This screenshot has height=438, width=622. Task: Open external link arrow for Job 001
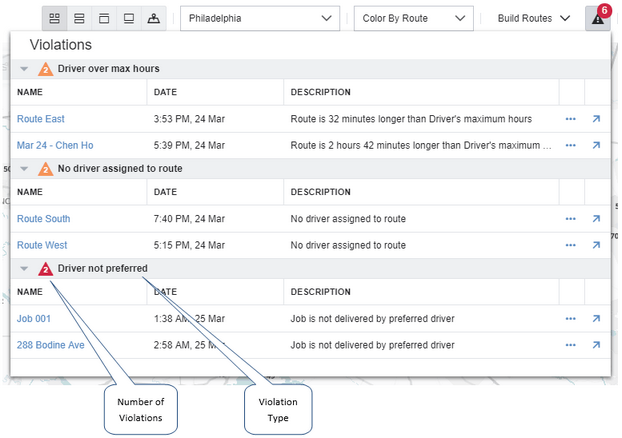[596, 319]
